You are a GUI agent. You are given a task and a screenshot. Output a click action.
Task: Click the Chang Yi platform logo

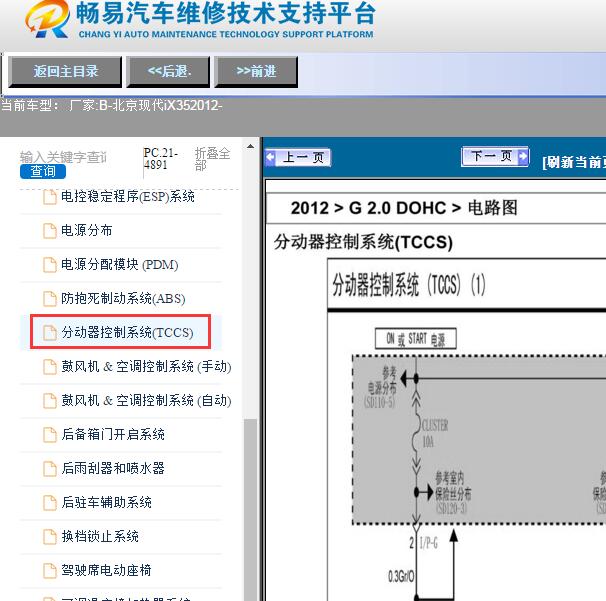click(x=48, y=19)
